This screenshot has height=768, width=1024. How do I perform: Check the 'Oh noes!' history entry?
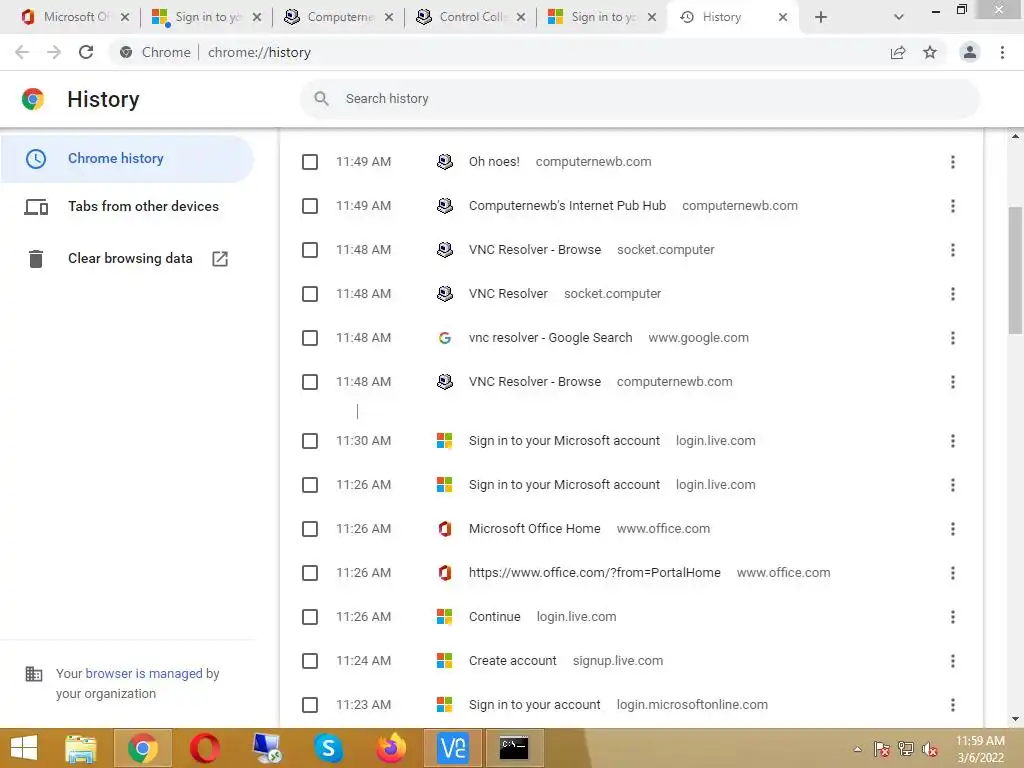pyautogui.click(x=310, y=162)
